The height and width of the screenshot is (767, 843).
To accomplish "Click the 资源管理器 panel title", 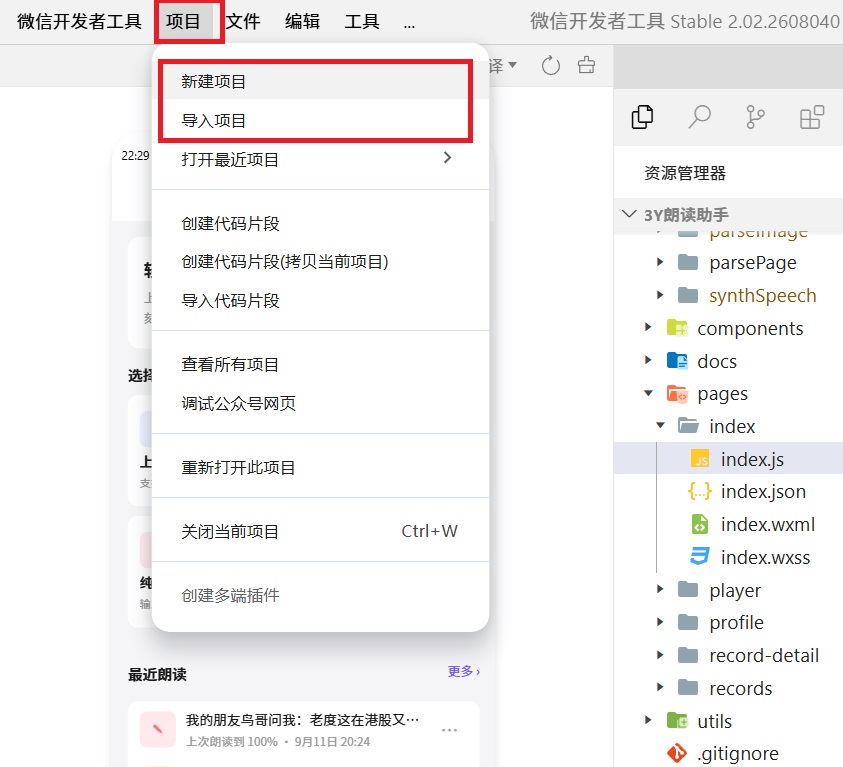I will [x=685, y=173].
